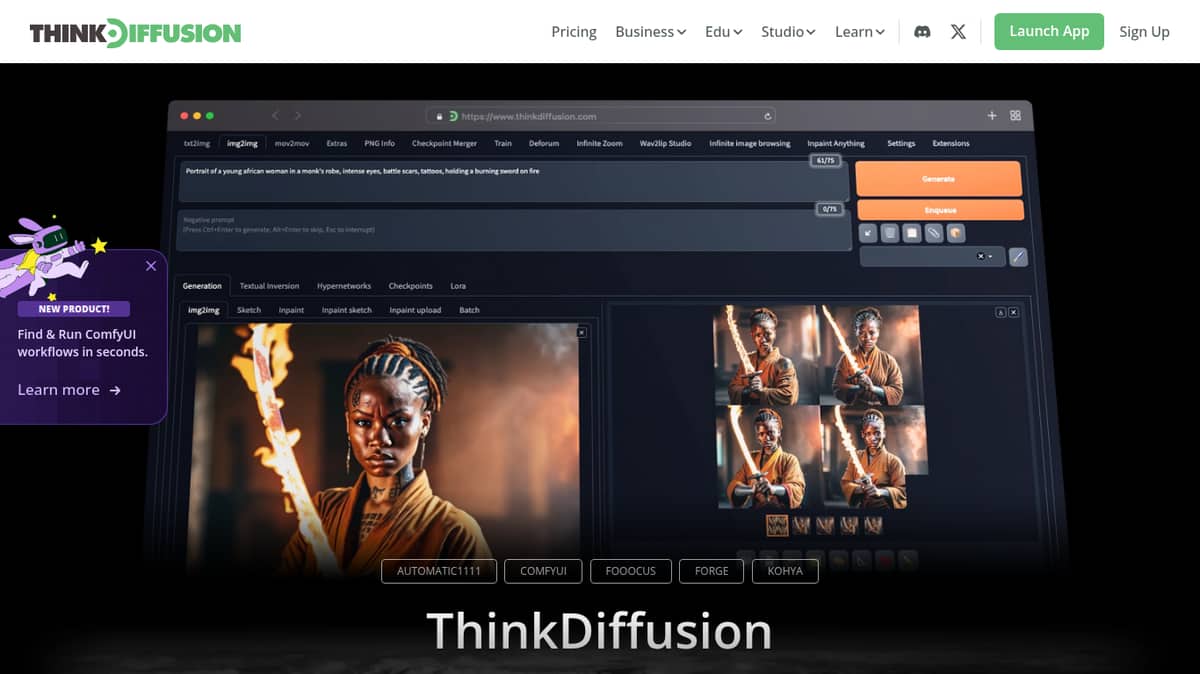Open the Checkpoint Merger tab
The width and height of the screenshot is (1200, 674).
444,143
